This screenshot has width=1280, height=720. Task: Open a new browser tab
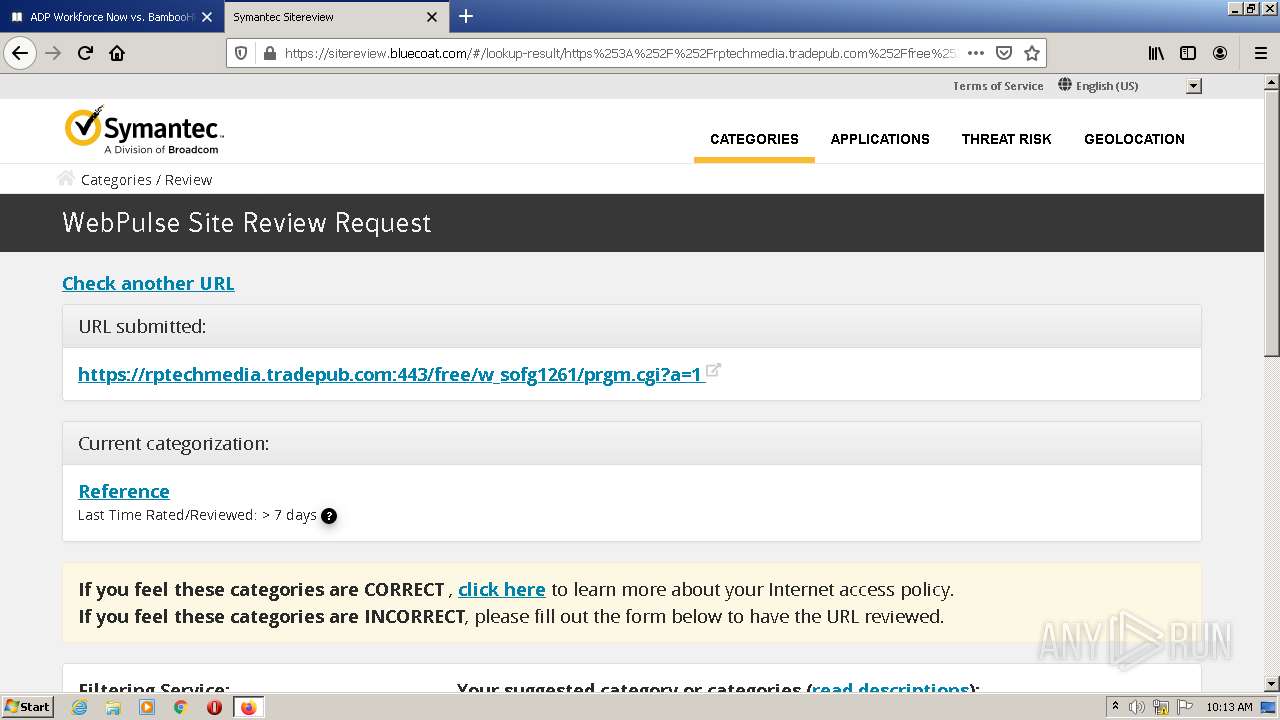pyautogui.click(x=465, y=16)
